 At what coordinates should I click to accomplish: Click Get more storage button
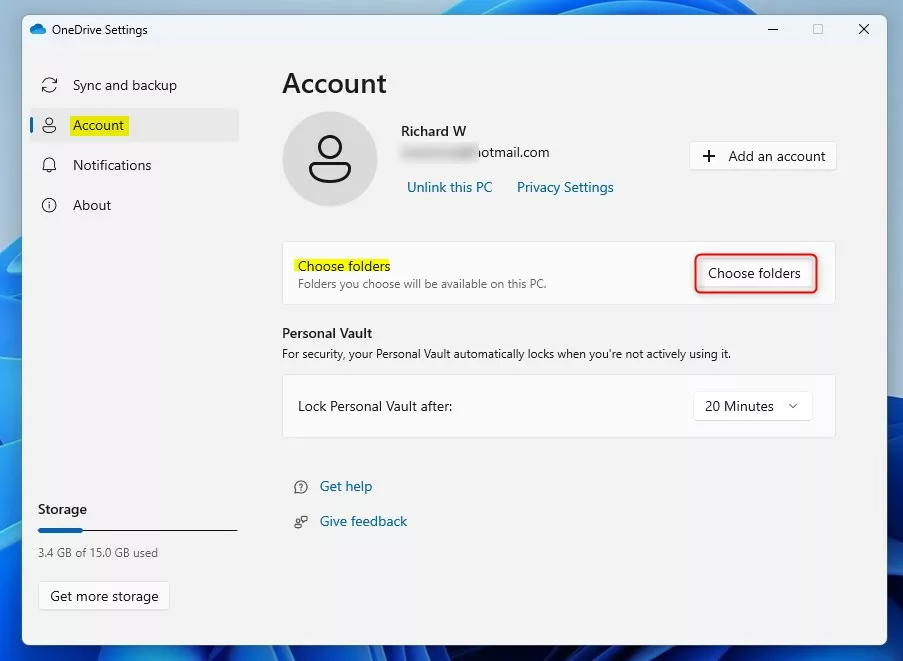pos(104,596)
